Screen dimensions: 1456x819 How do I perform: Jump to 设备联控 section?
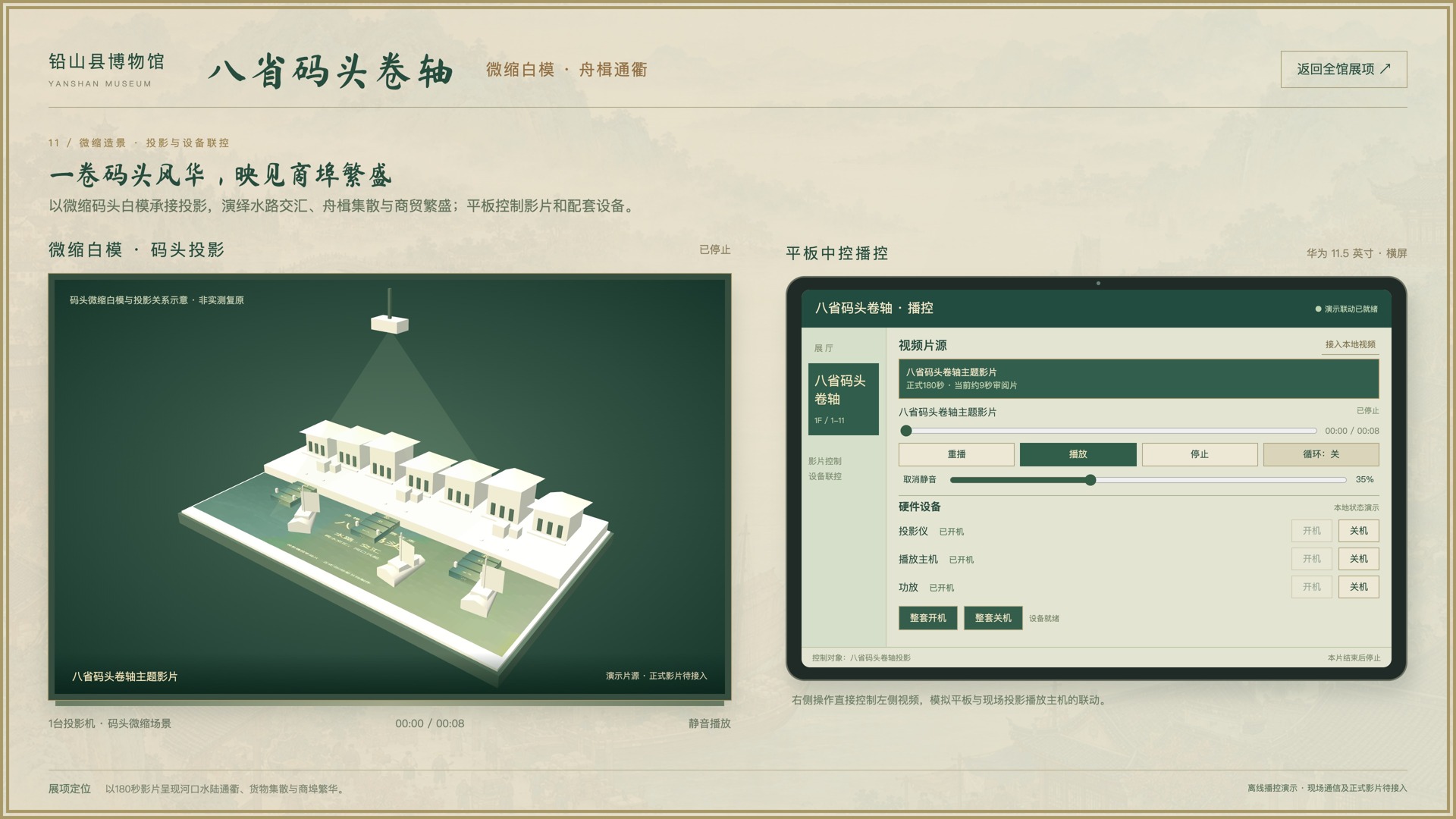[824, 476]
